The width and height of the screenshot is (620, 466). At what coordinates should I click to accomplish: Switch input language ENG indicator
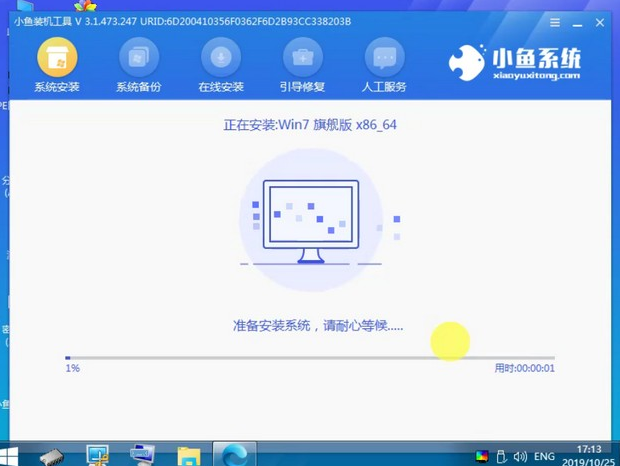tap(544, 457)
